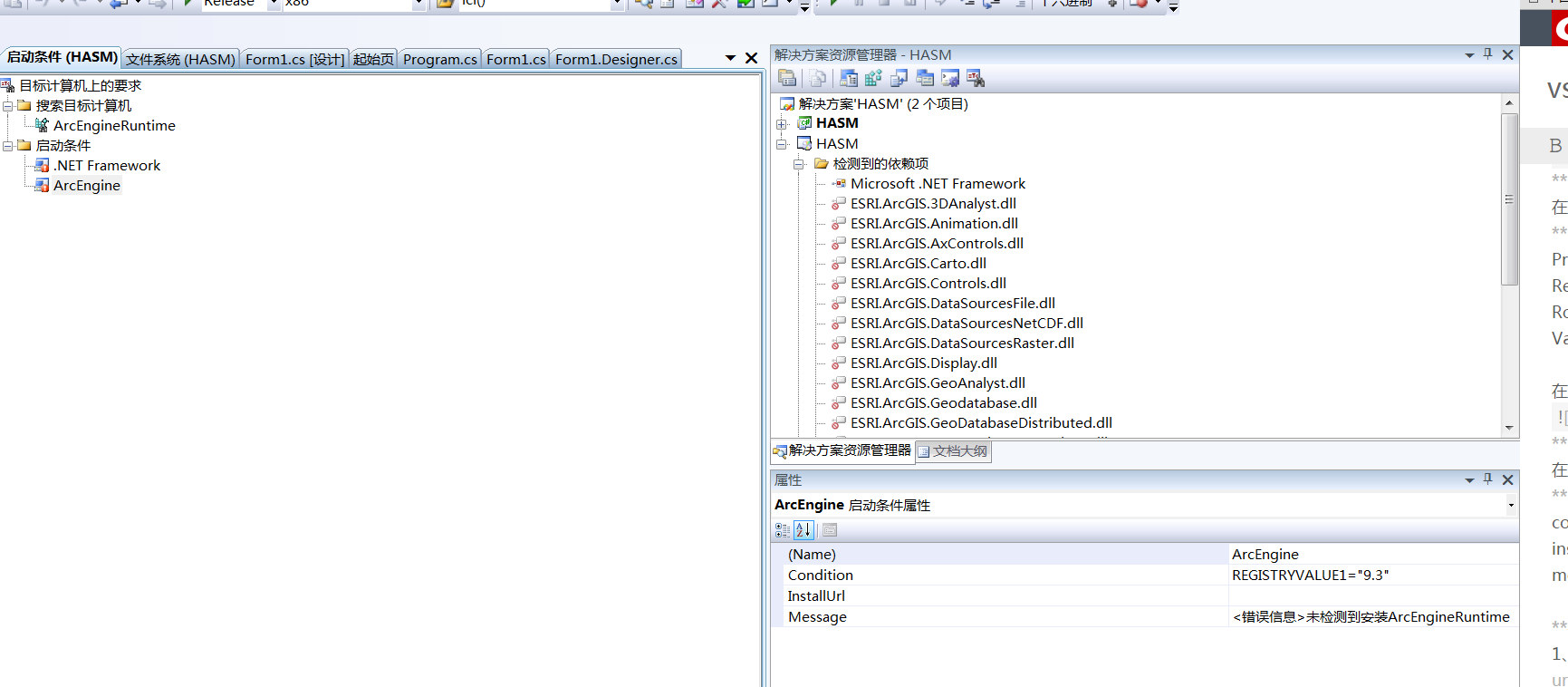This screenshot has width=1568, height=687.
Task: Select ESRI.ArcGIS.AxControls.dll dependency
Action: pyautogui.click(x=937, y=243)
